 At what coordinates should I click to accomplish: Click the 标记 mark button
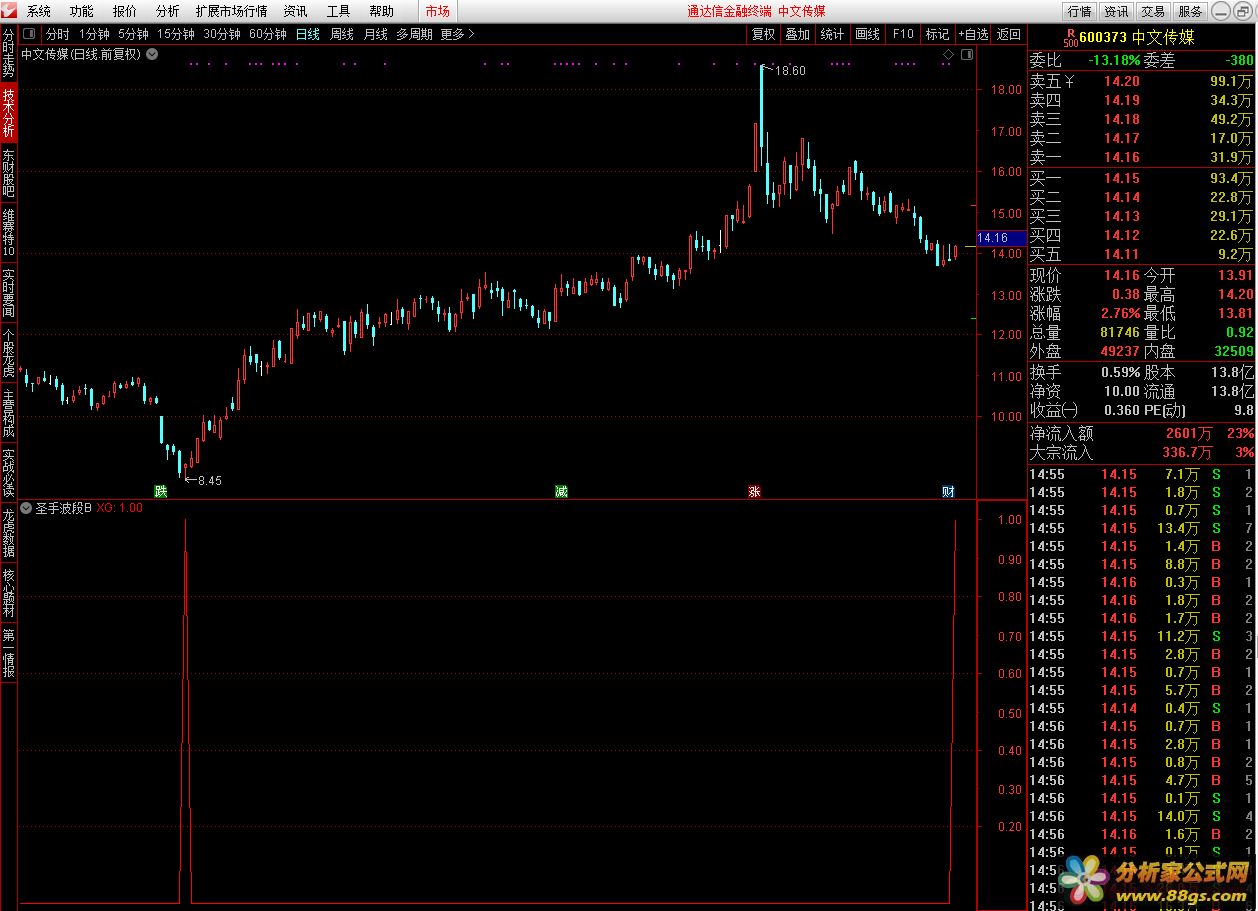937,34
